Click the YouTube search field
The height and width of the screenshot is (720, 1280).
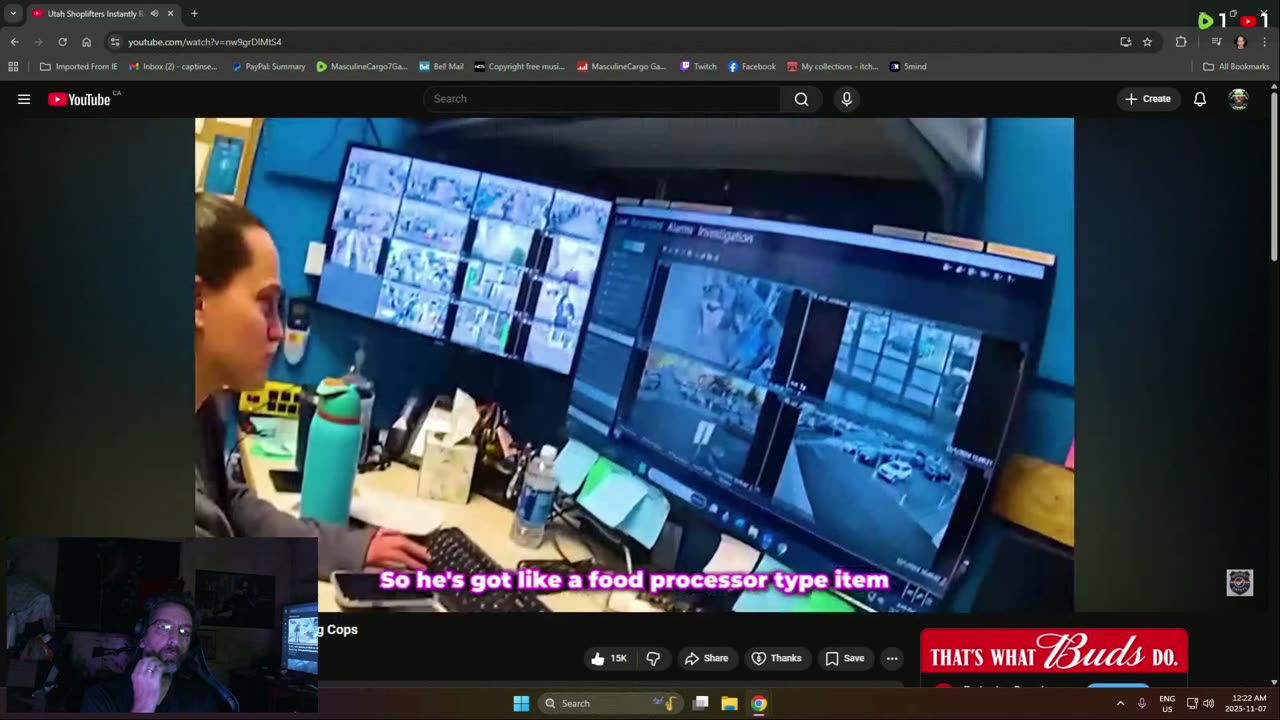(602, 99)
